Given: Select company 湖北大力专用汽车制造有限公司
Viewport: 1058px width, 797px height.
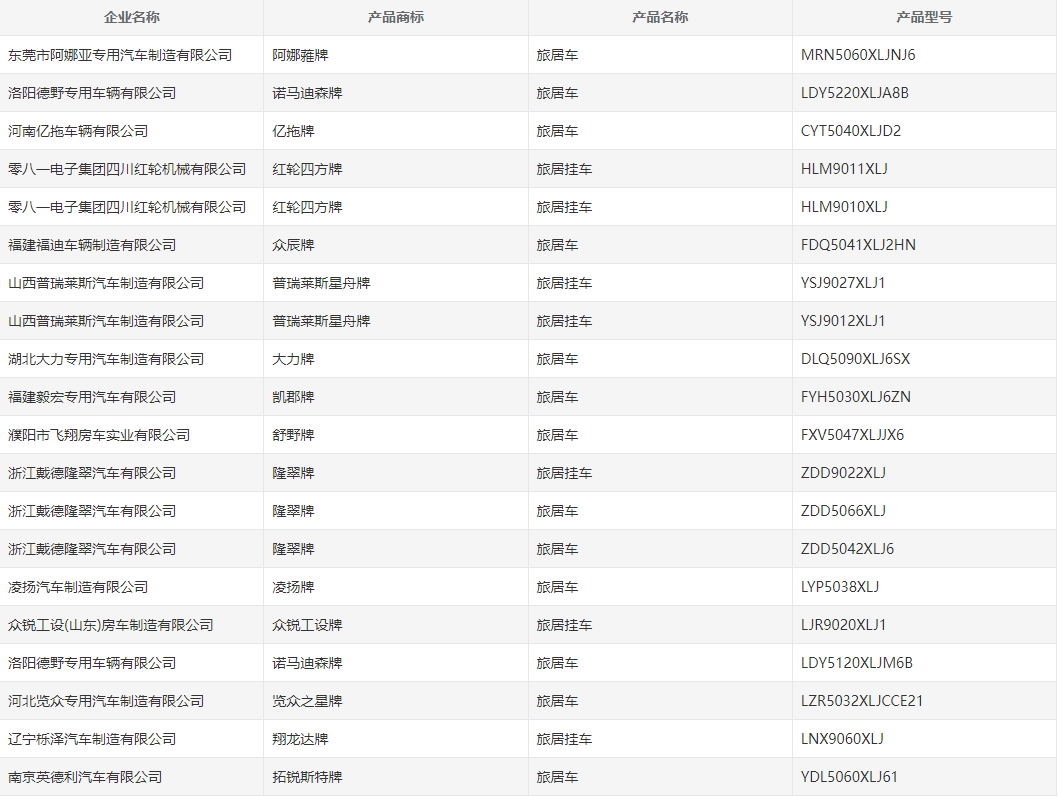Looking at the screenshot, I should (x=106, y=359).
